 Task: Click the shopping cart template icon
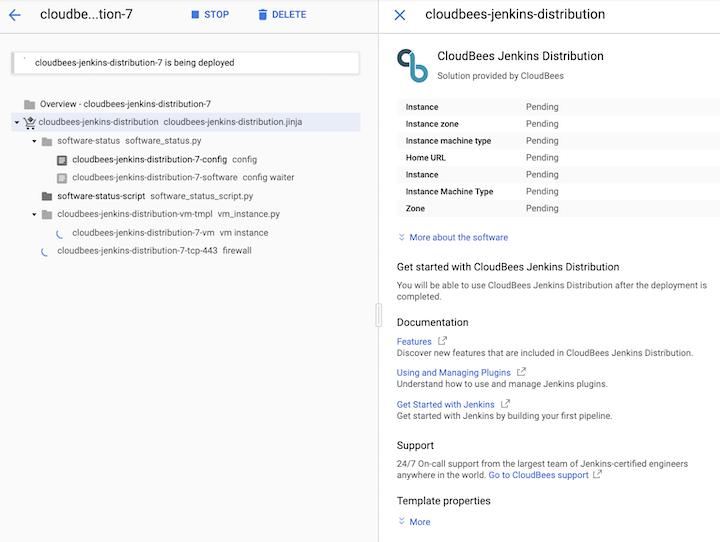[x=29, y=123]
